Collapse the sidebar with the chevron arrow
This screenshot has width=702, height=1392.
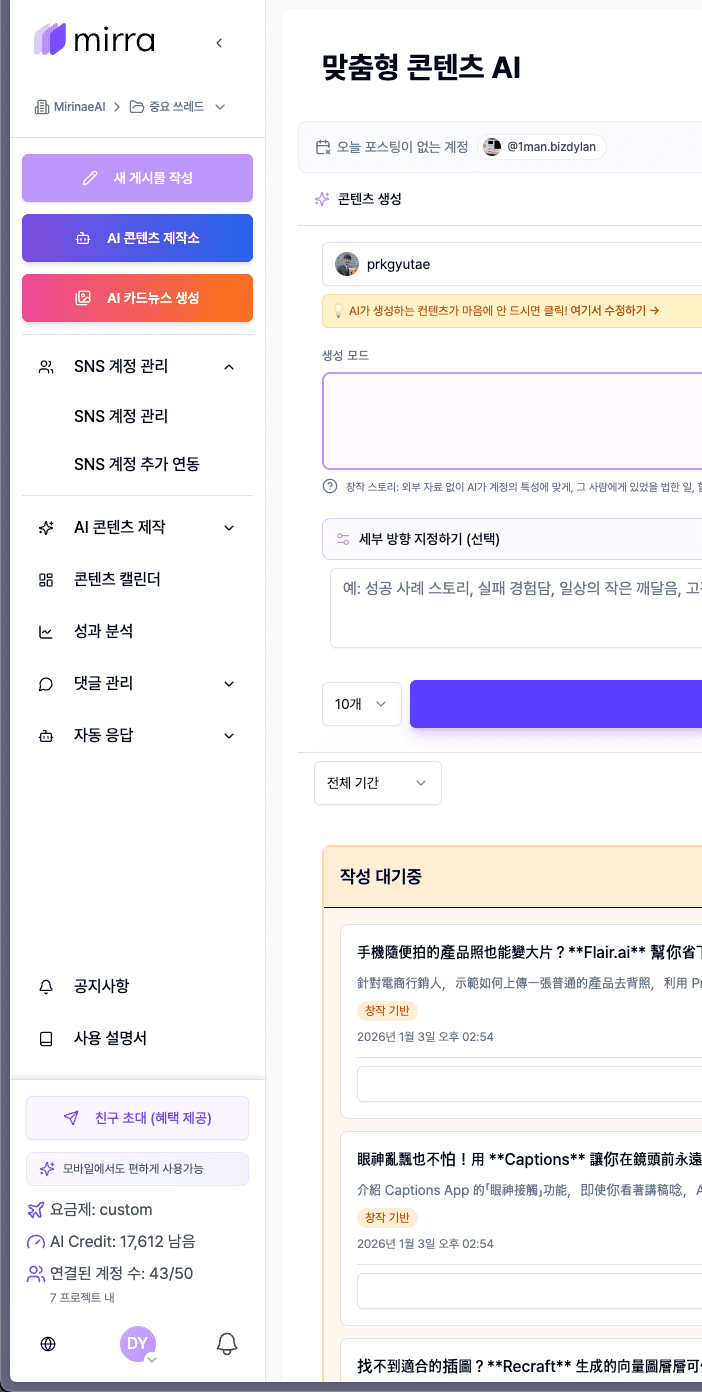click(x=219, y=42)
